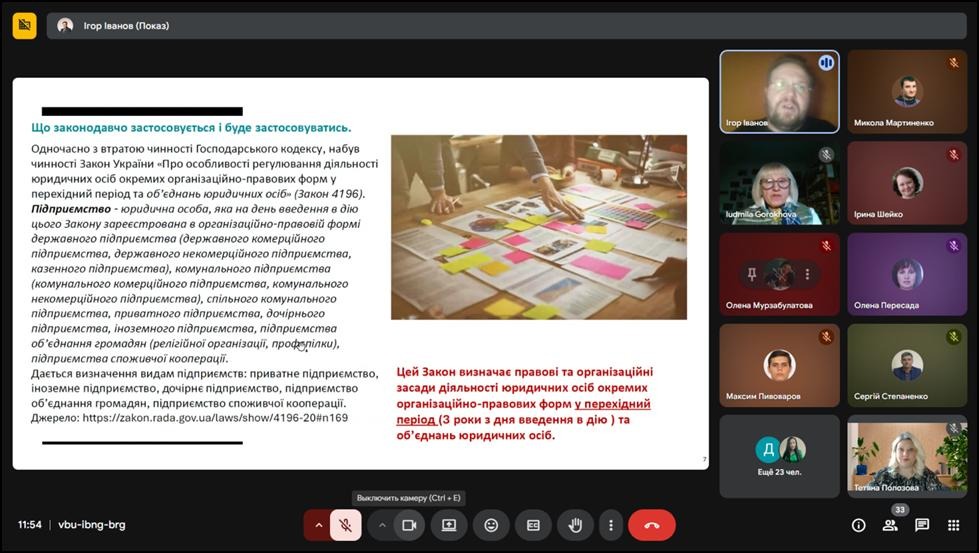Show the participants list panel

pyautogui.click(x=890, y=525)
